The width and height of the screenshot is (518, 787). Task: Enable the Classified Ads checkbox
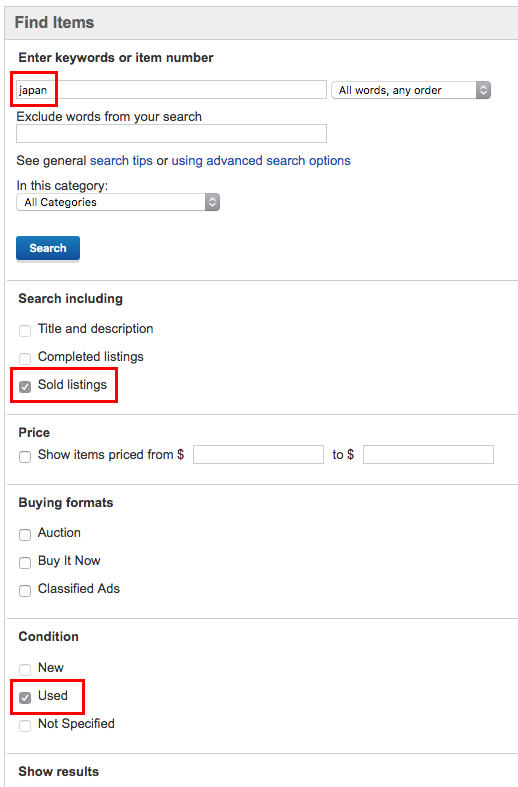point(25,591)
